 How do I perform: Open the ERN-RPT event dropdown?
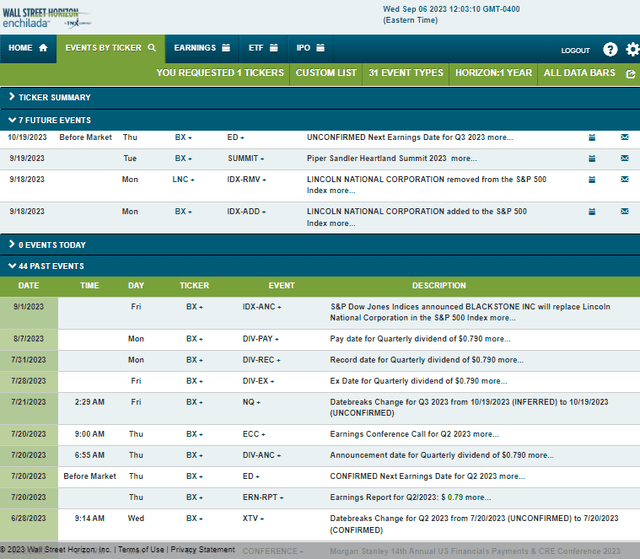263,497
